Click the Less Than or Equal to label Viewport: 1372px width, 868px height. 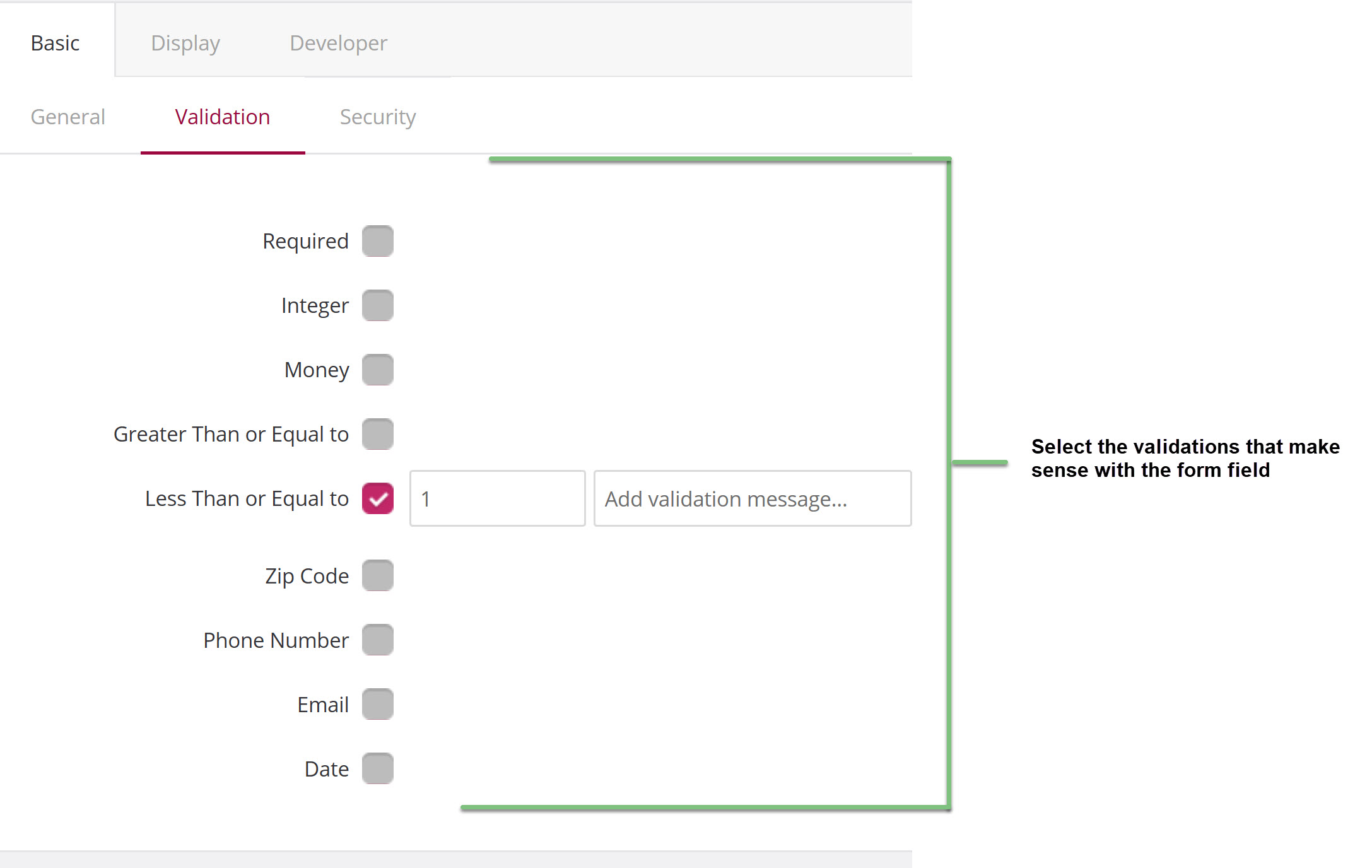pos(247,498)
